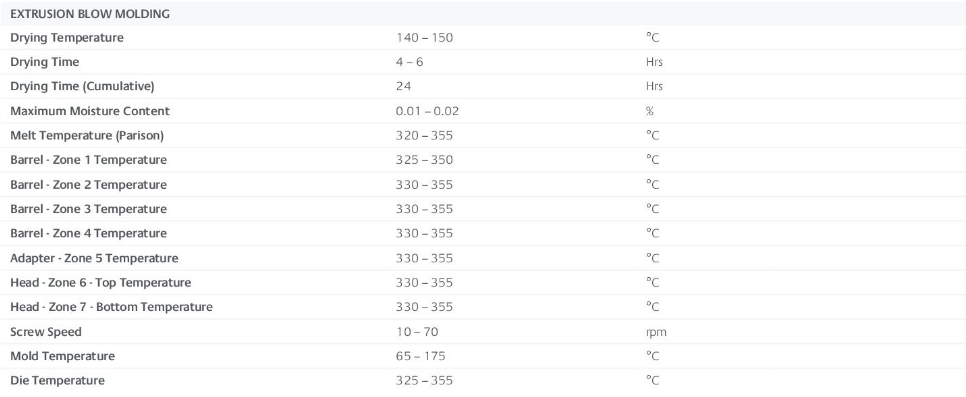
Task: Select Maximum Moisture Content value 0.01 – 0.02
Action: point(427,111)
